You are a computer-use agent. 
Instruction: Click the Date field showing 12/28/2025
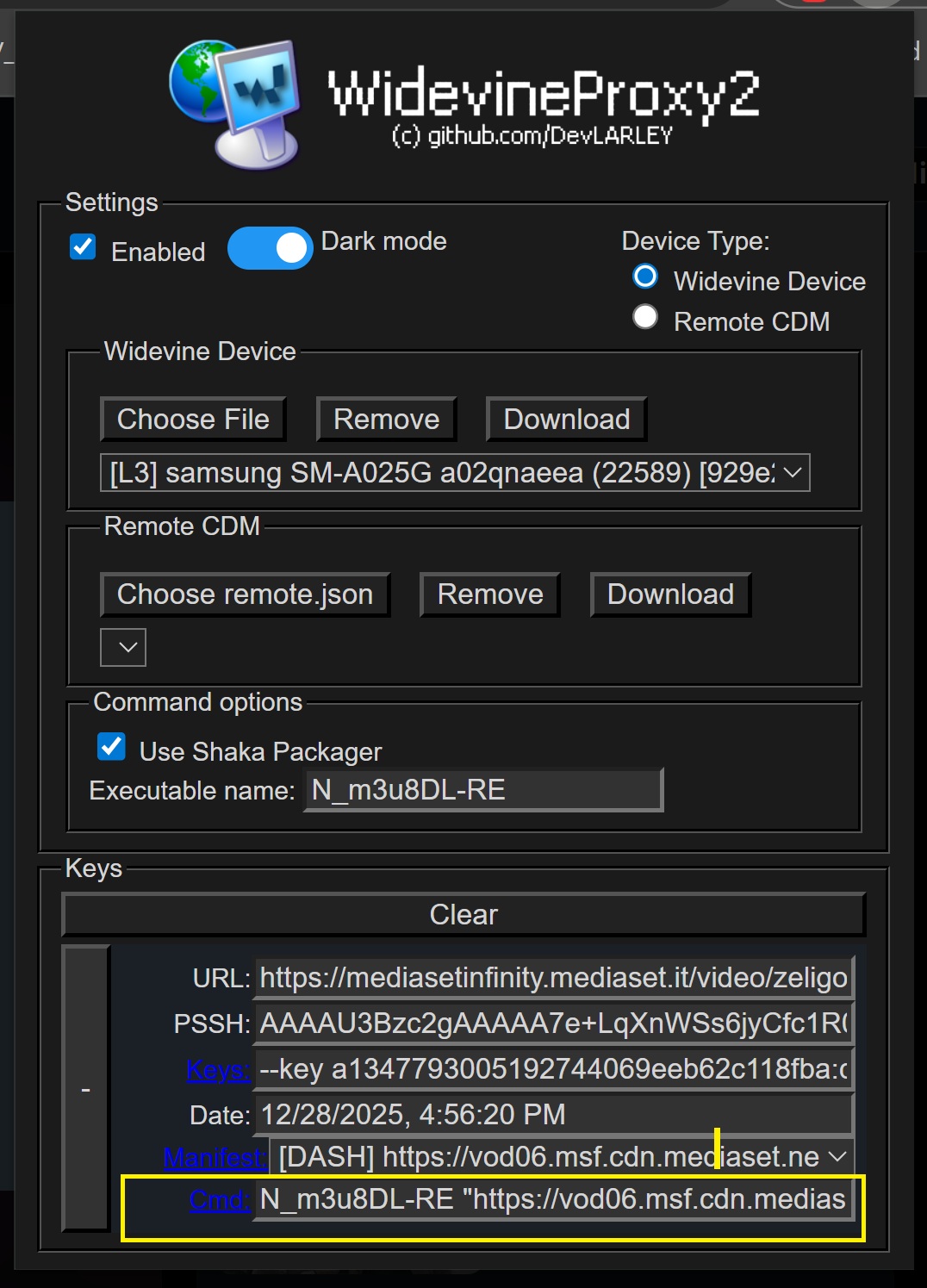tap(554, 1115)
